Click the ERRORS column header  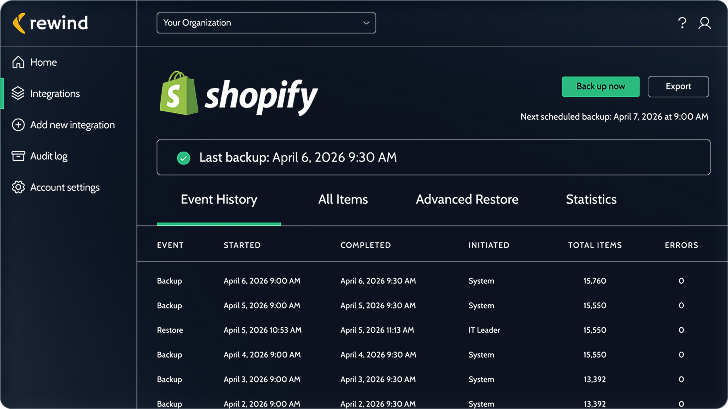click(681, 245)
